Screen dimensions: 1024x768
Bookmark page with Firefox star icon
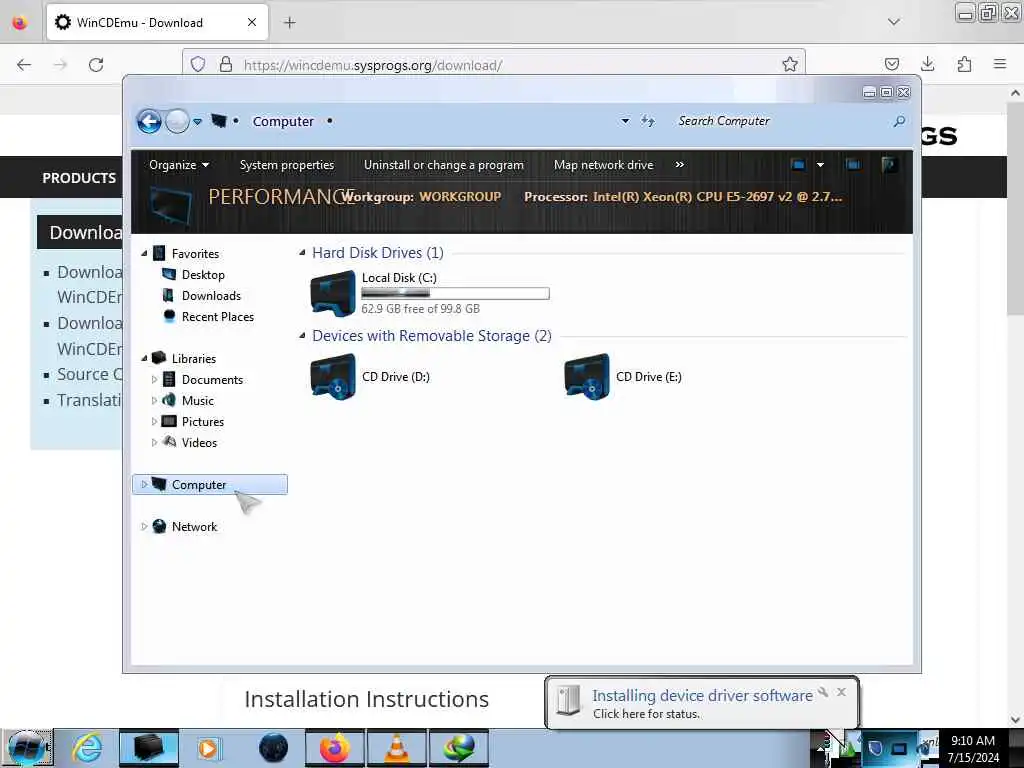[x=790, y=64]
